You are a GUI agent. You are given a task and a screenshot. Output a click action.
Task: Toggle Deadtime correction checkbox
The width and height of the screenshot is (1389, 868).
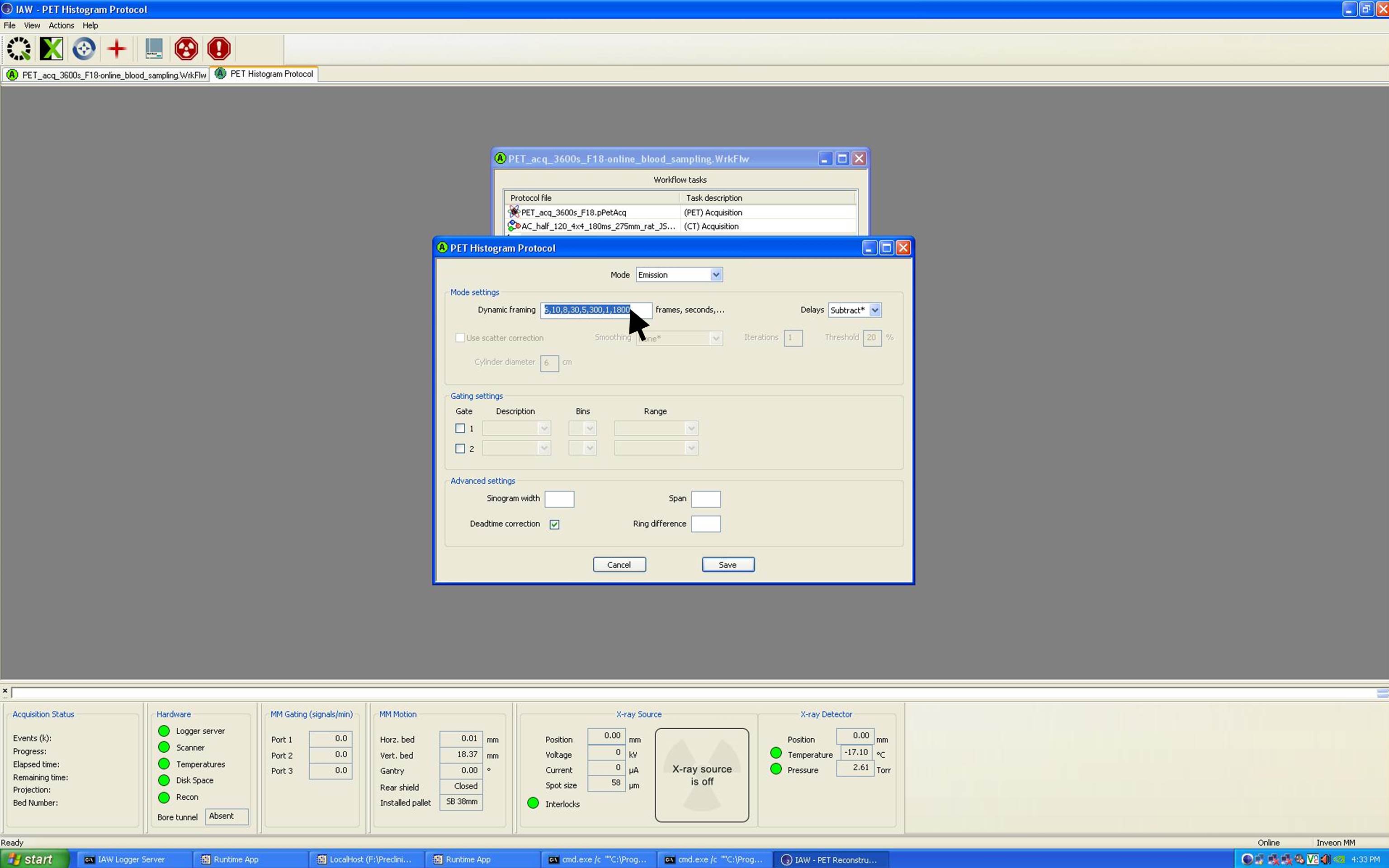[x=554, y=524]
